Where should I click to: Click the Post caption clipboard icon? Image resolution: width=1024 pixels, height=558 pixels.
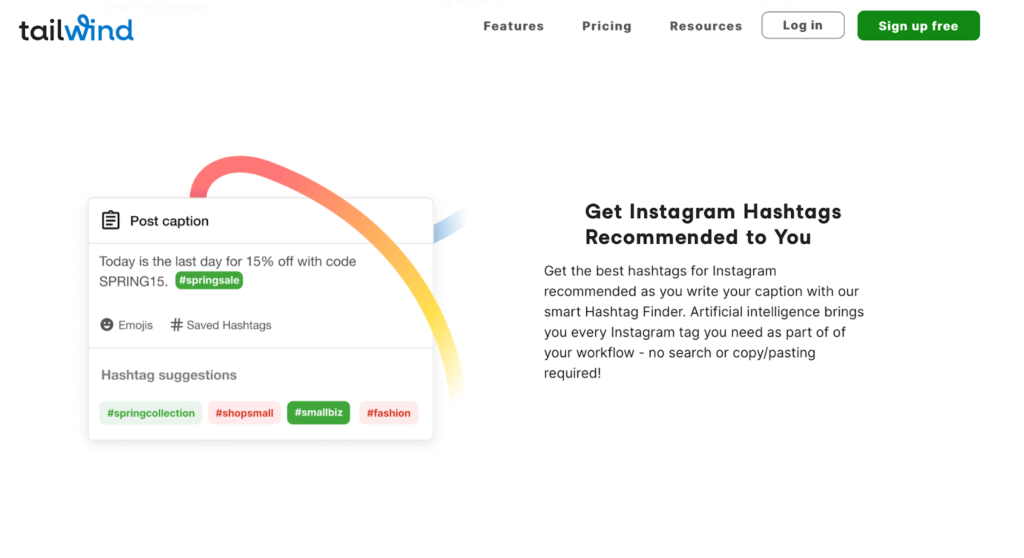[110, 221]
